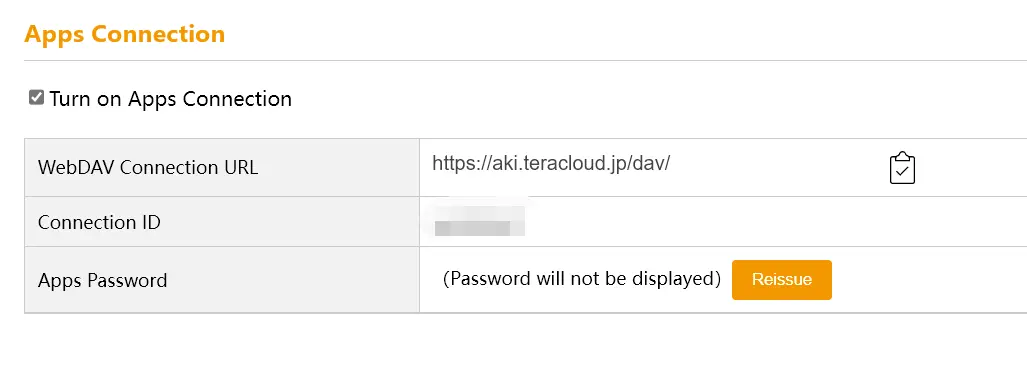
Task: Select the https://aki.teracloud.jp/dav/ URL text
Action: point(551,164)
